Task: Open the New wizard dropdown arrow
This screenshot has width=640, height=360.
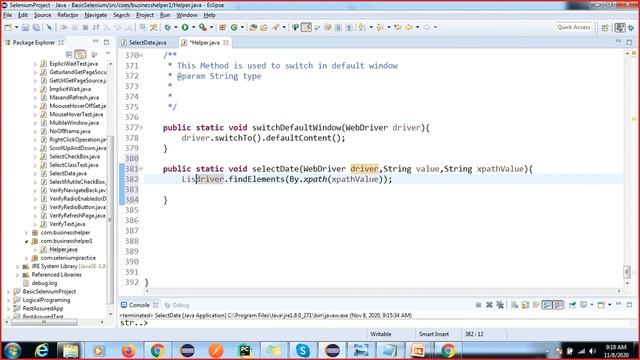Action: 16,27
